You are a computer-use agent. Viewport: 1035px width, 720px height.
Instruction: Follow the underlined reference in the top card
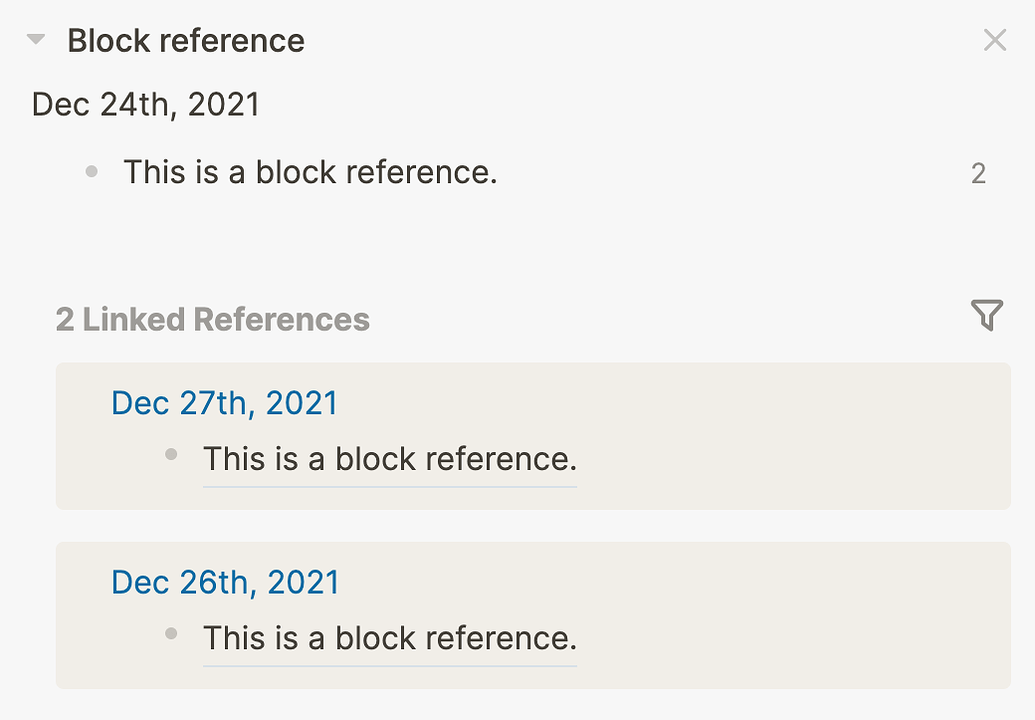(389, 459)
